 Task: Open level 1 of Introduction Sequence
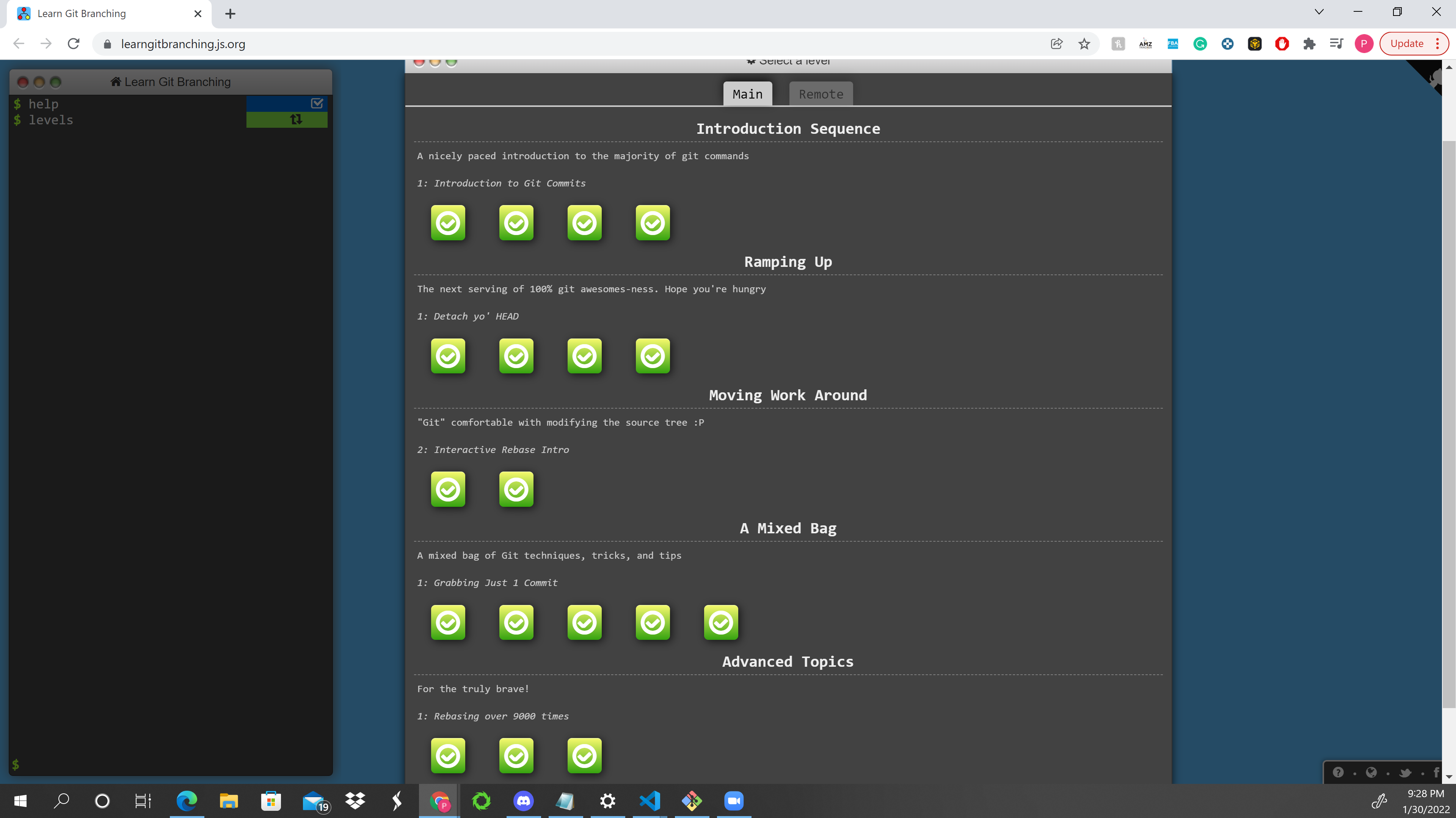click(448, 223)
